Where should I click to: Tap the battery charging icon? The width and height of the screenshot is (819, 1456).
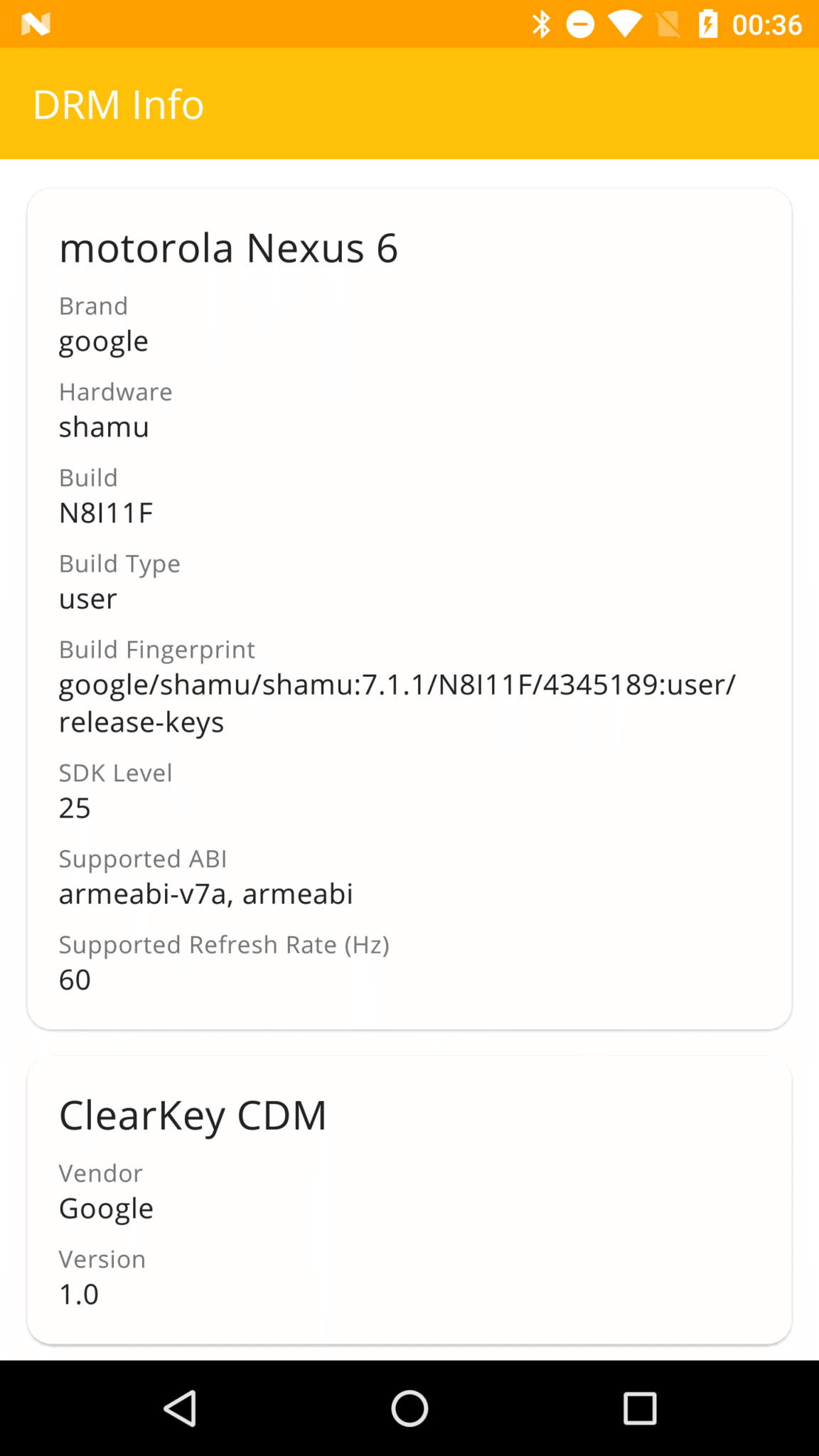pyautogui.click(x=707, y=23)
